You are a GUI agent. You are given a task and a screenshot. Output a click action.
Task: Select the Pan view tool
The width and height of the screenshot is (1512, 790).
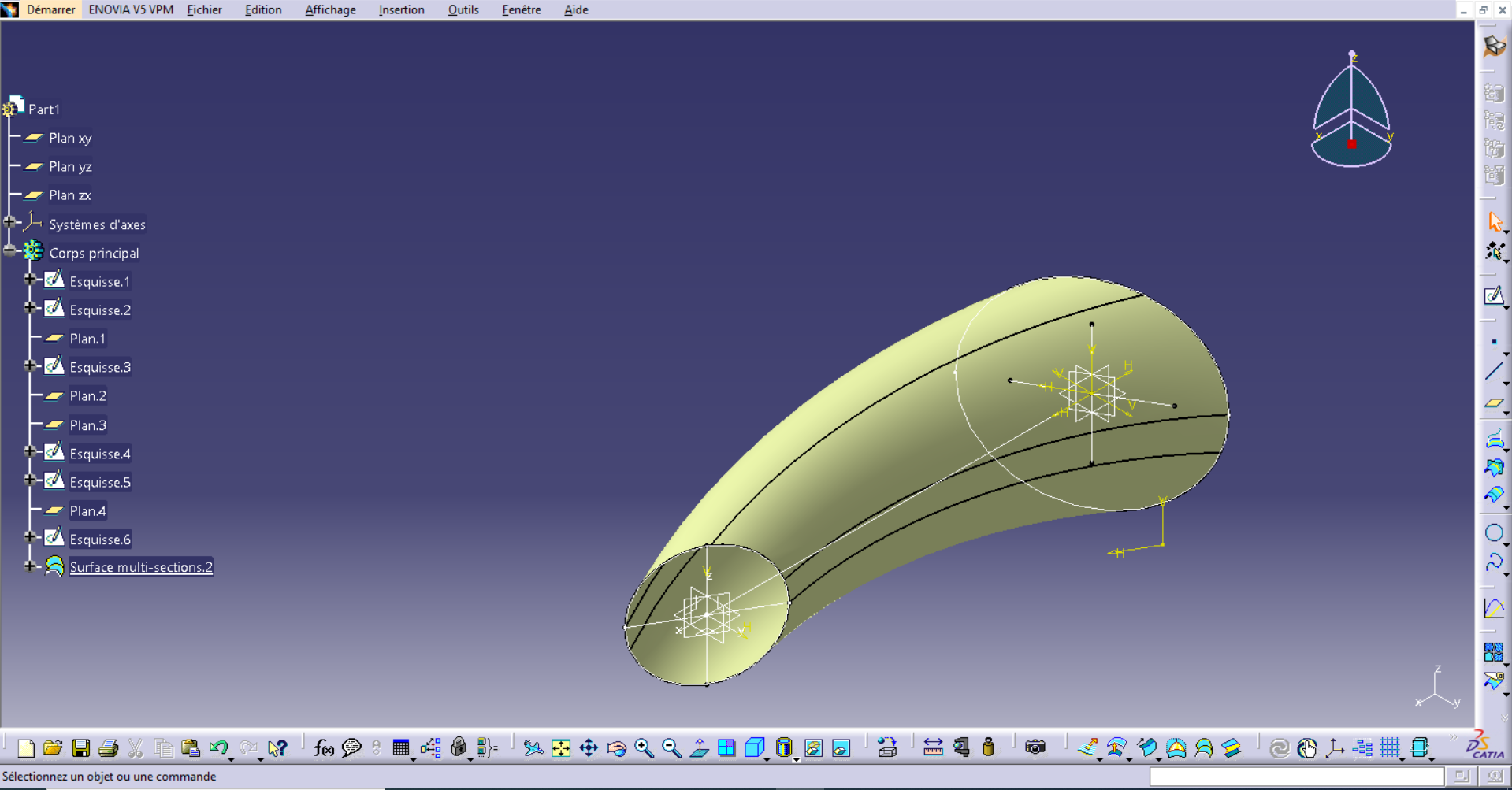coord(589,747)
